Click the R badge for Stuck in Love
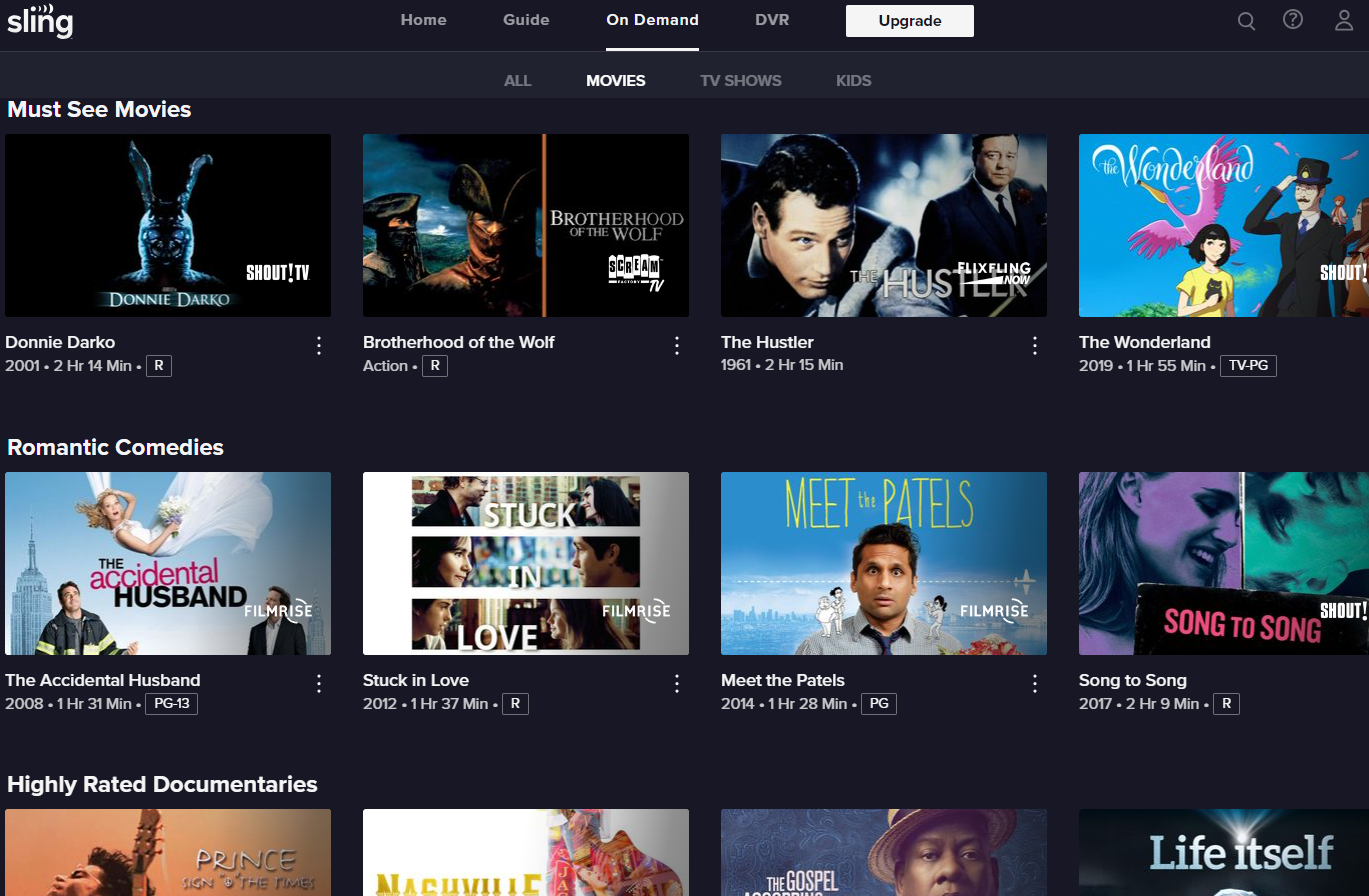The width and height of the screenshot is (1369, 896). [x=515, y=704]
